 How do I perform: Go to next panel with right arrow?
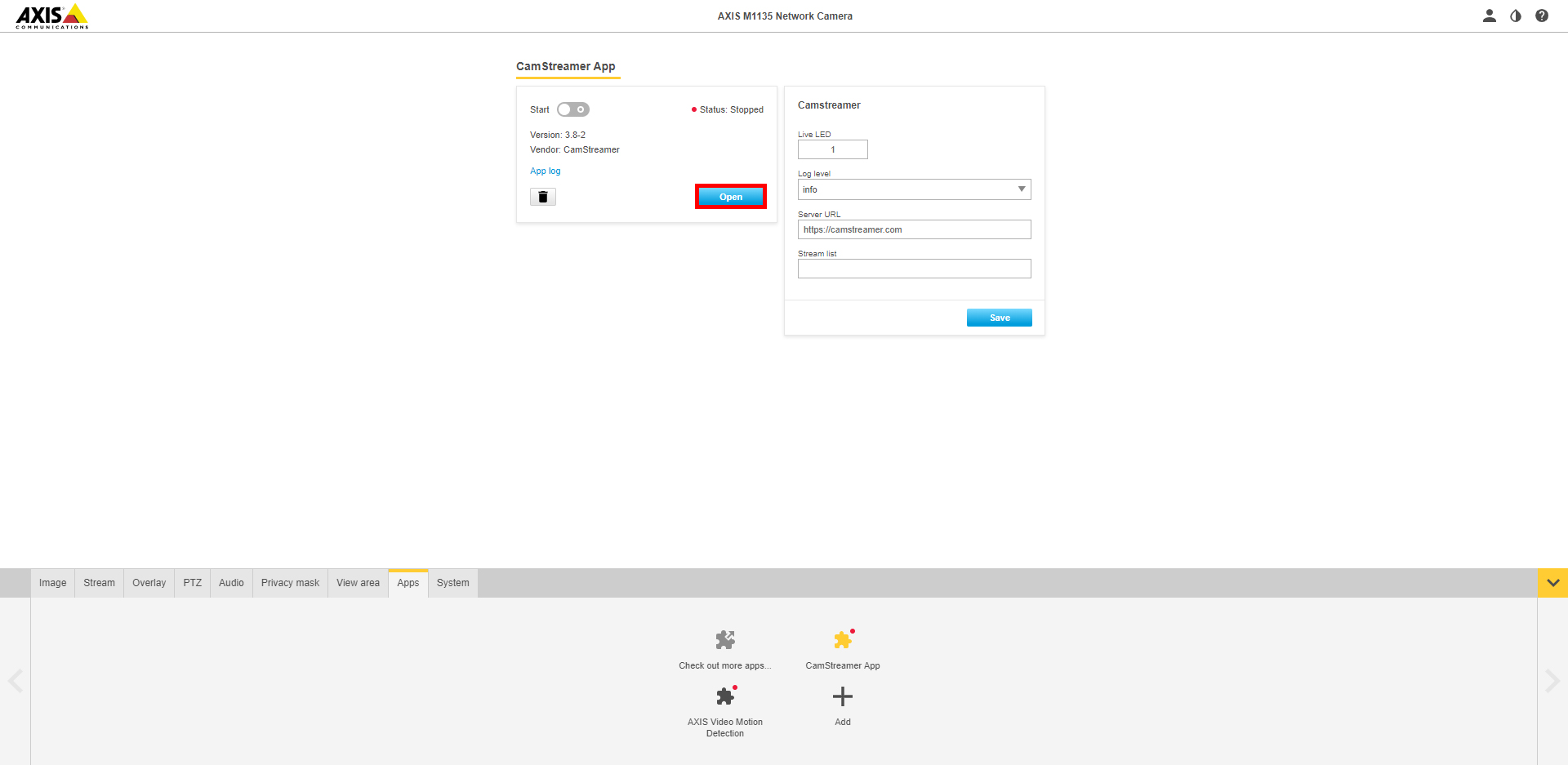point(1552,681)
